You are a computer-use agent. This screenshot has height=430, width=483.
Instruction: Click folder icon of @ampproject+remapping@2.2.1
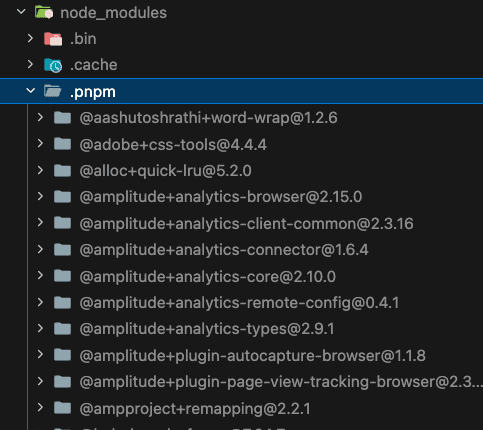tap(62, 408)
